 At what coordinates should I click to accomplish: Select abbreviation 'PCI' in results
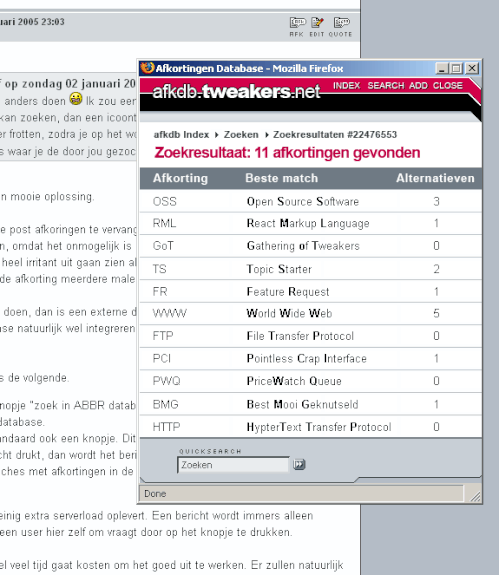[162, 358]
